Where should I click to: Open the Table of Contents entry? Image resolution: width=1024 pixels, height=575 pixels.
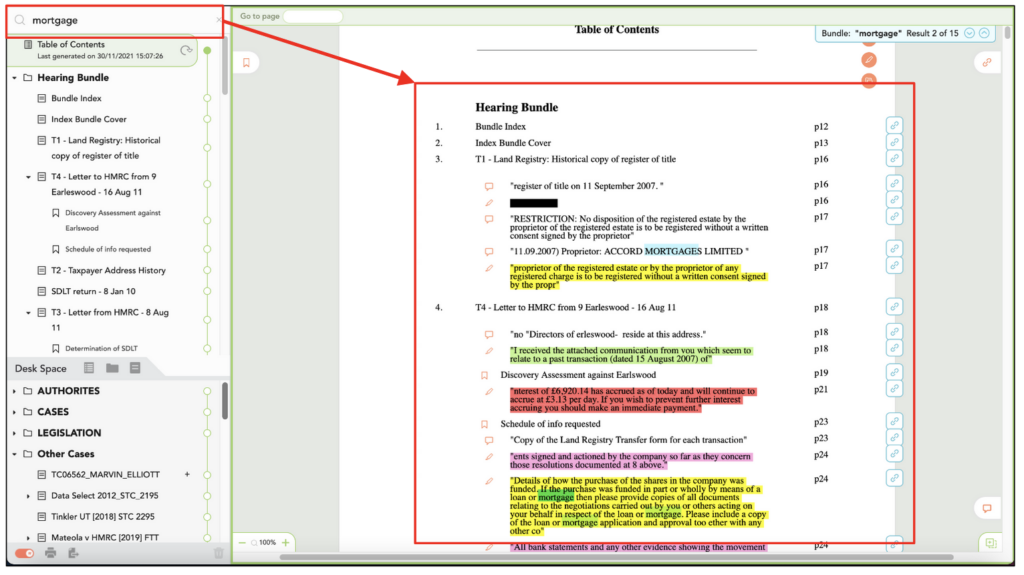click(71, 44)
